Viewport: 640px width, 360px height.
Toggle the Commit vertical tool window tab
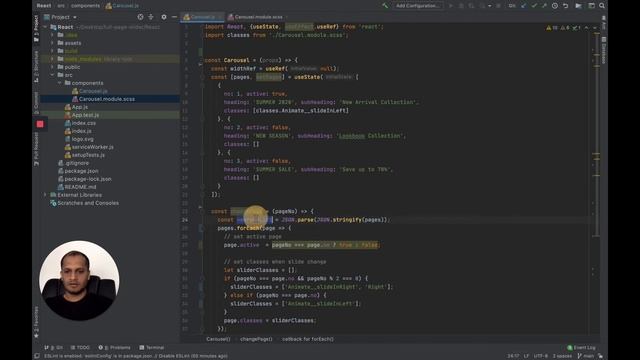[36, 102]
